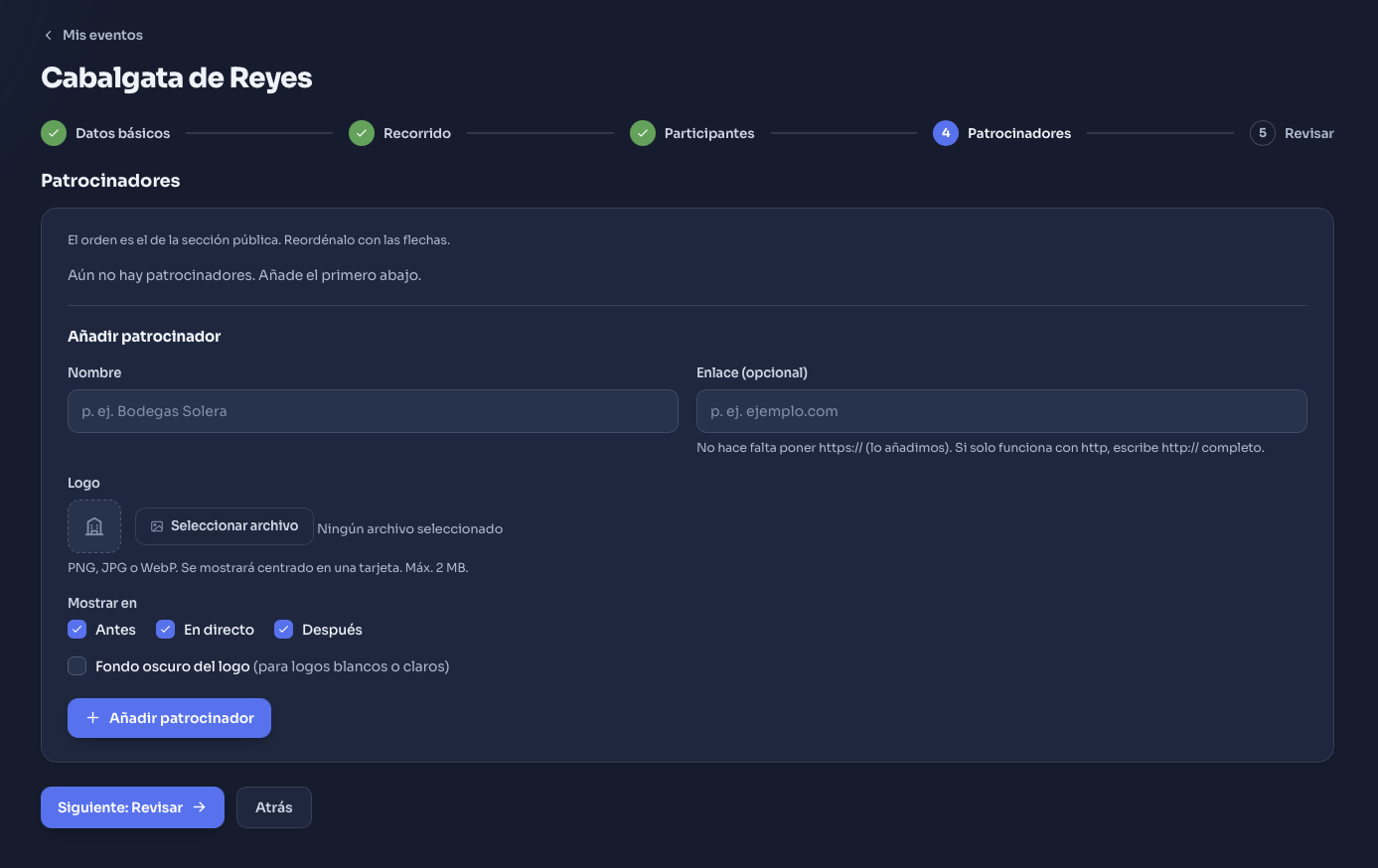Return to the Mis eventos link

[x=102, y=35]
